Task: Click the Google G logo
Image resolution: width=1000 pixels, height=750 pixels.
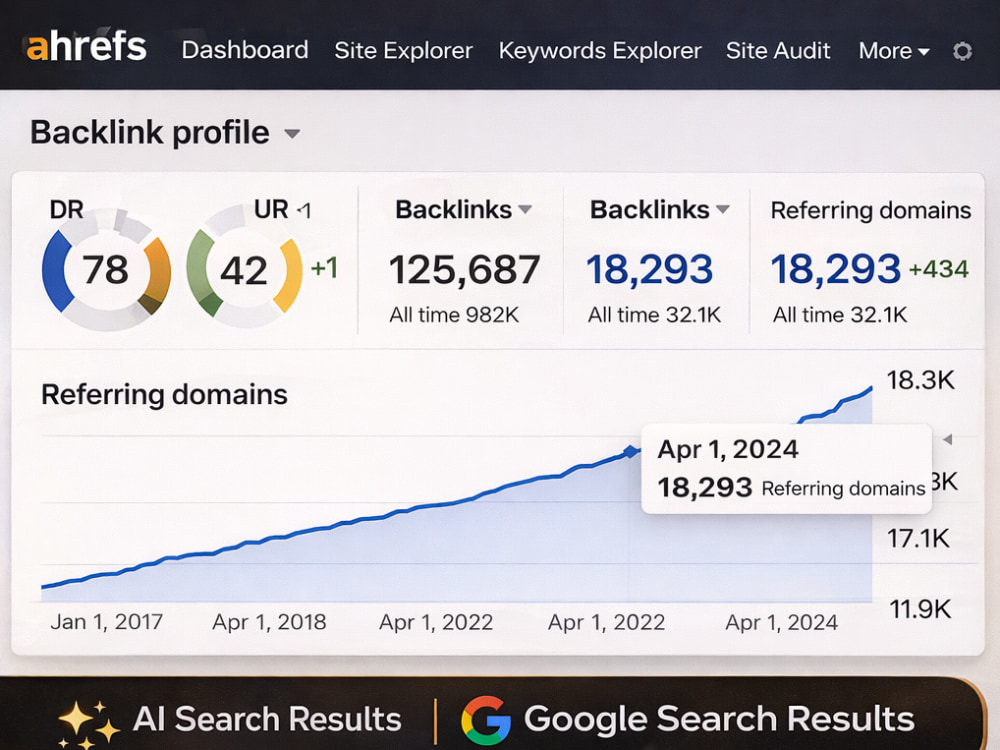Action: pos(486,721)
